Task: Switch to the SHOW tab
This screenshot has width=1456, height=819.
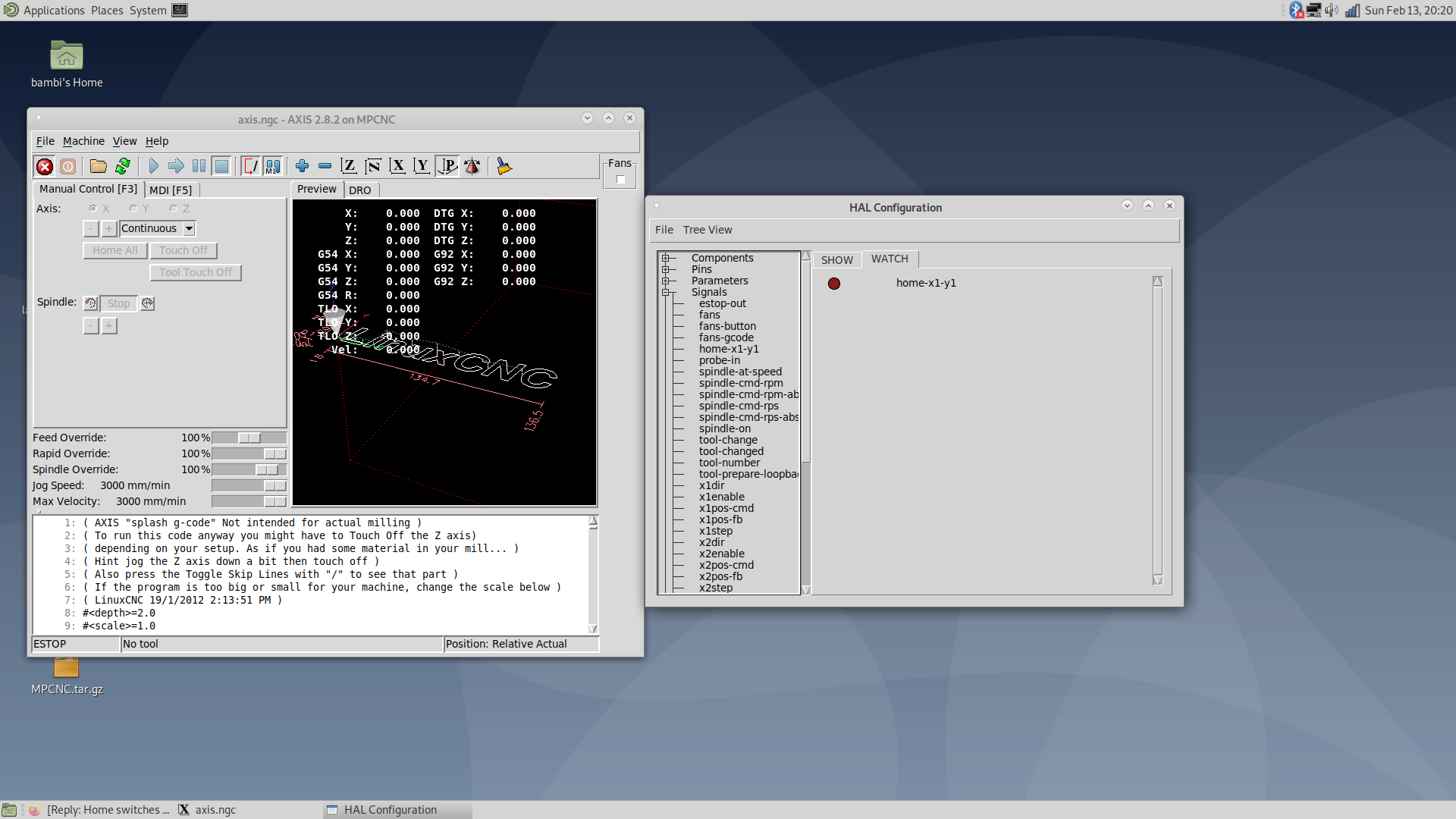Action: 837,260
